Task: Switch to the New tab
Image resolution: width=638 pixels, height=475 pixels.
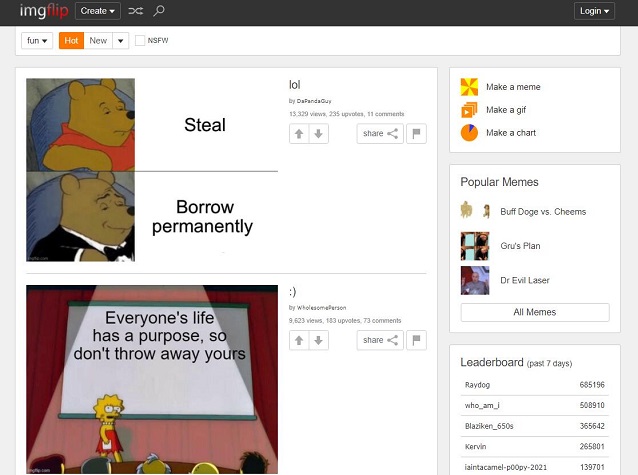Action: point(98,41)
